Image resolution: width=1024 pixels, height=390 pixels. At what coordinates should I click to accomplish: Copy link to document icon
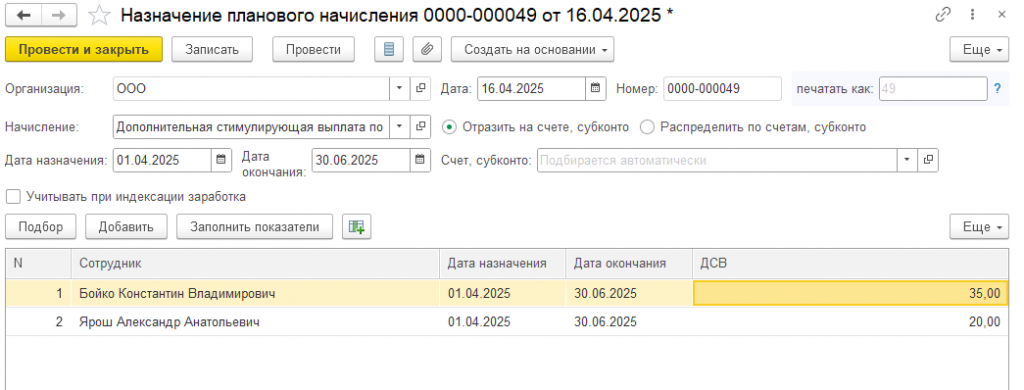point(943,15)
